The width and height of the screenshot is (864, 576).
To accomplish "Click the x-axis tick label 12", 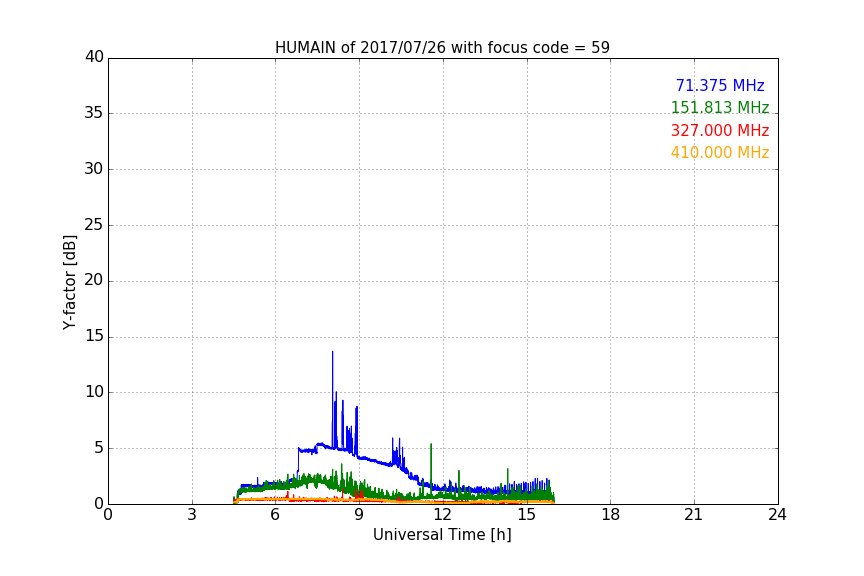I will tap(442, 515).
